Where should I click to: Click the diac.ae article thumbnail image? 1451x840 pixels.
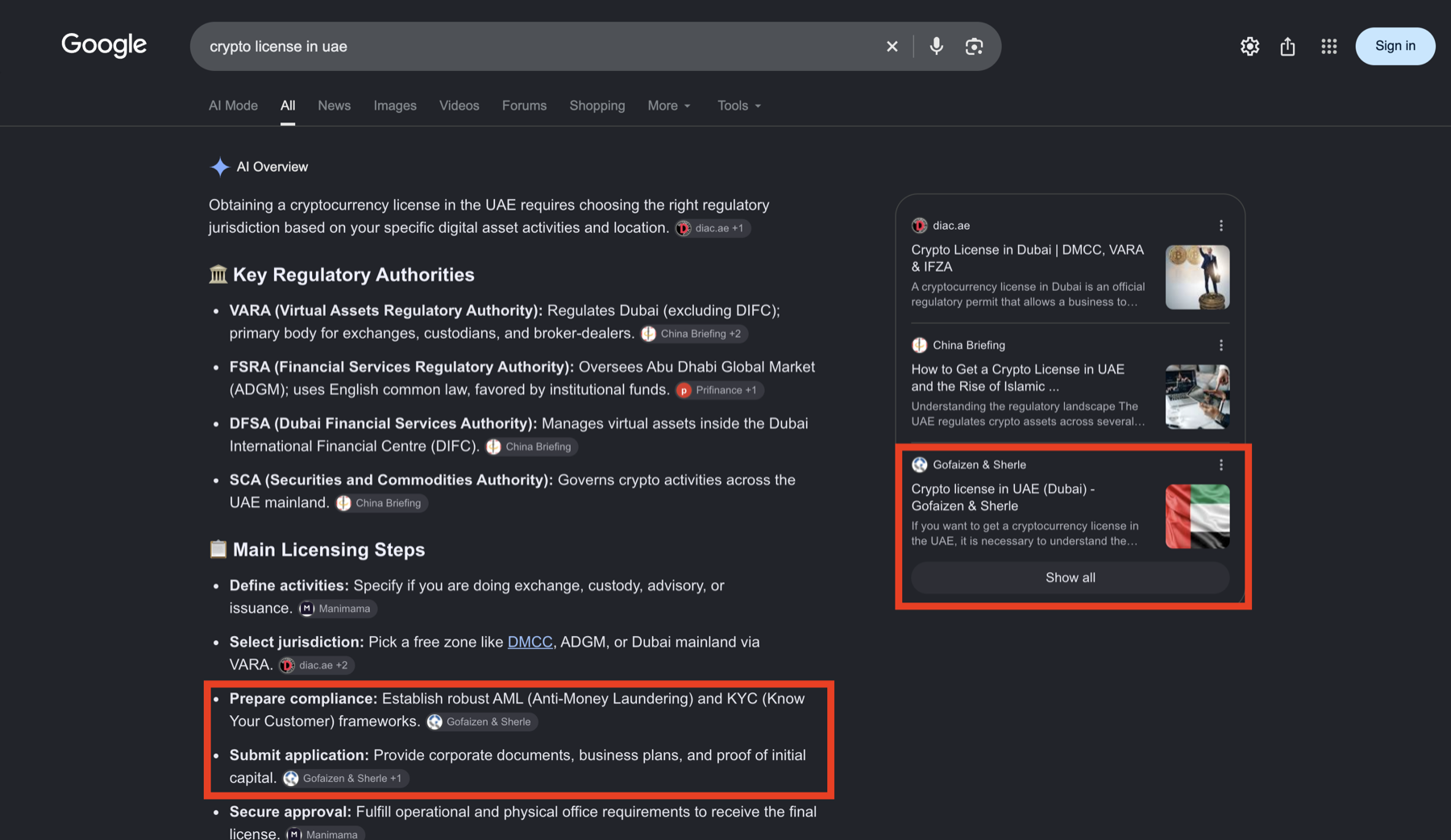tap(1197, 277)
